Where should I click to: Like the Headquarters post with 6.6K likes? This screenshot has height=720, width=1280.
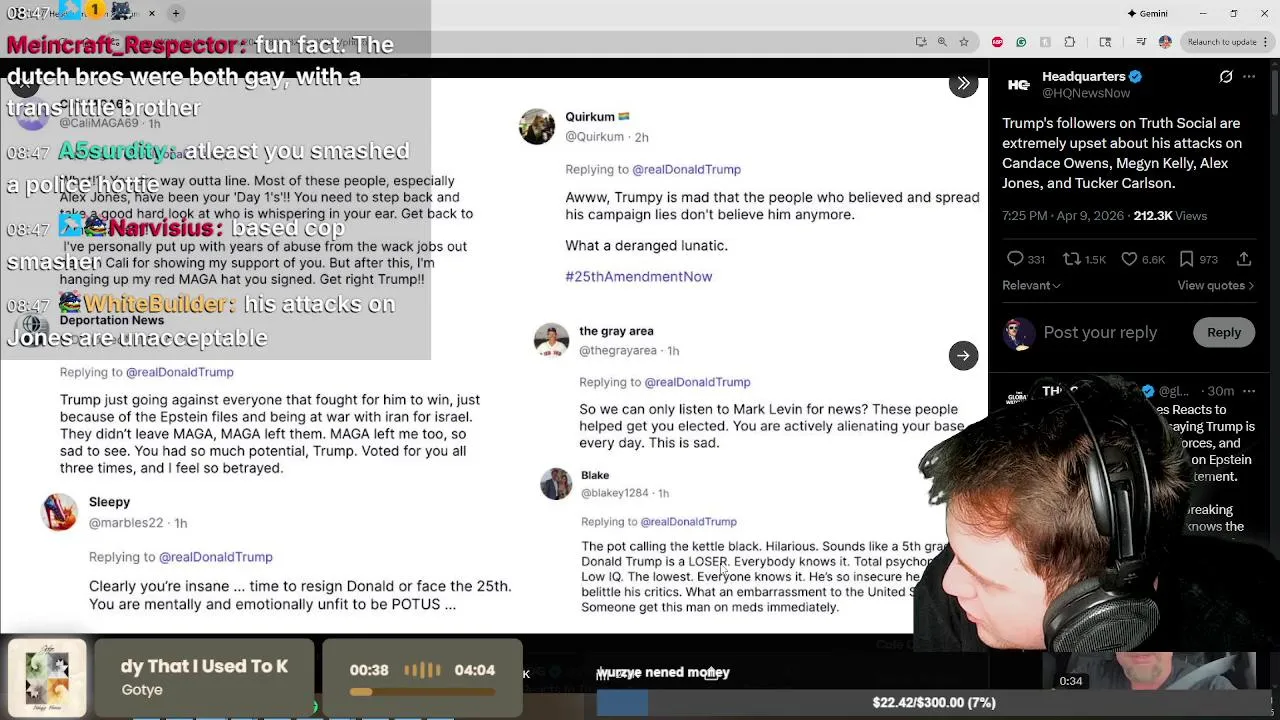click(1143, 259)
